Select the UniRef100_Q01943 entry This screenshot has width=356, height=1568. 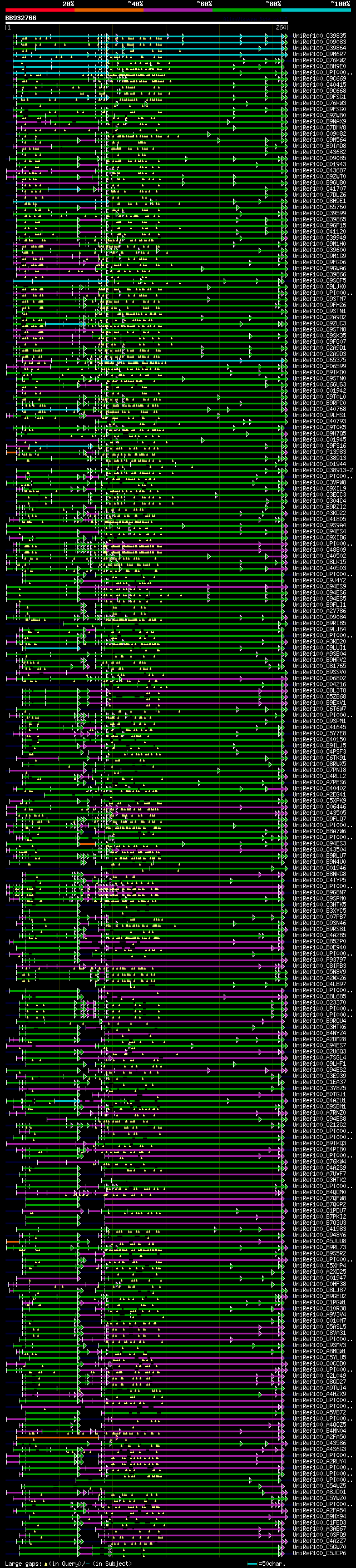coord(319,164)
